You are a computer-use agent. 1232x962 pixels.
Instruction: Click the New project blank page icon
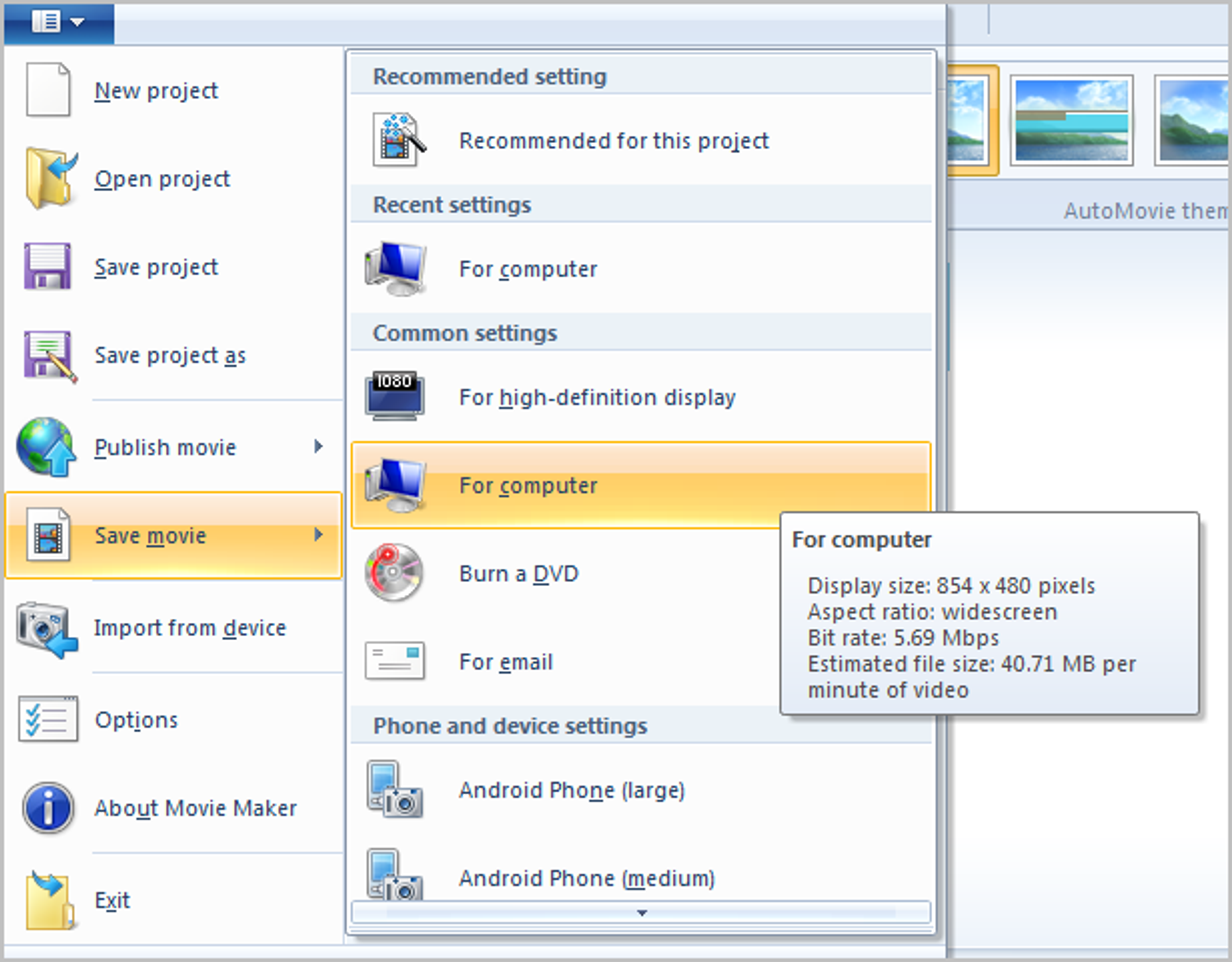click(x=48, y=90)
